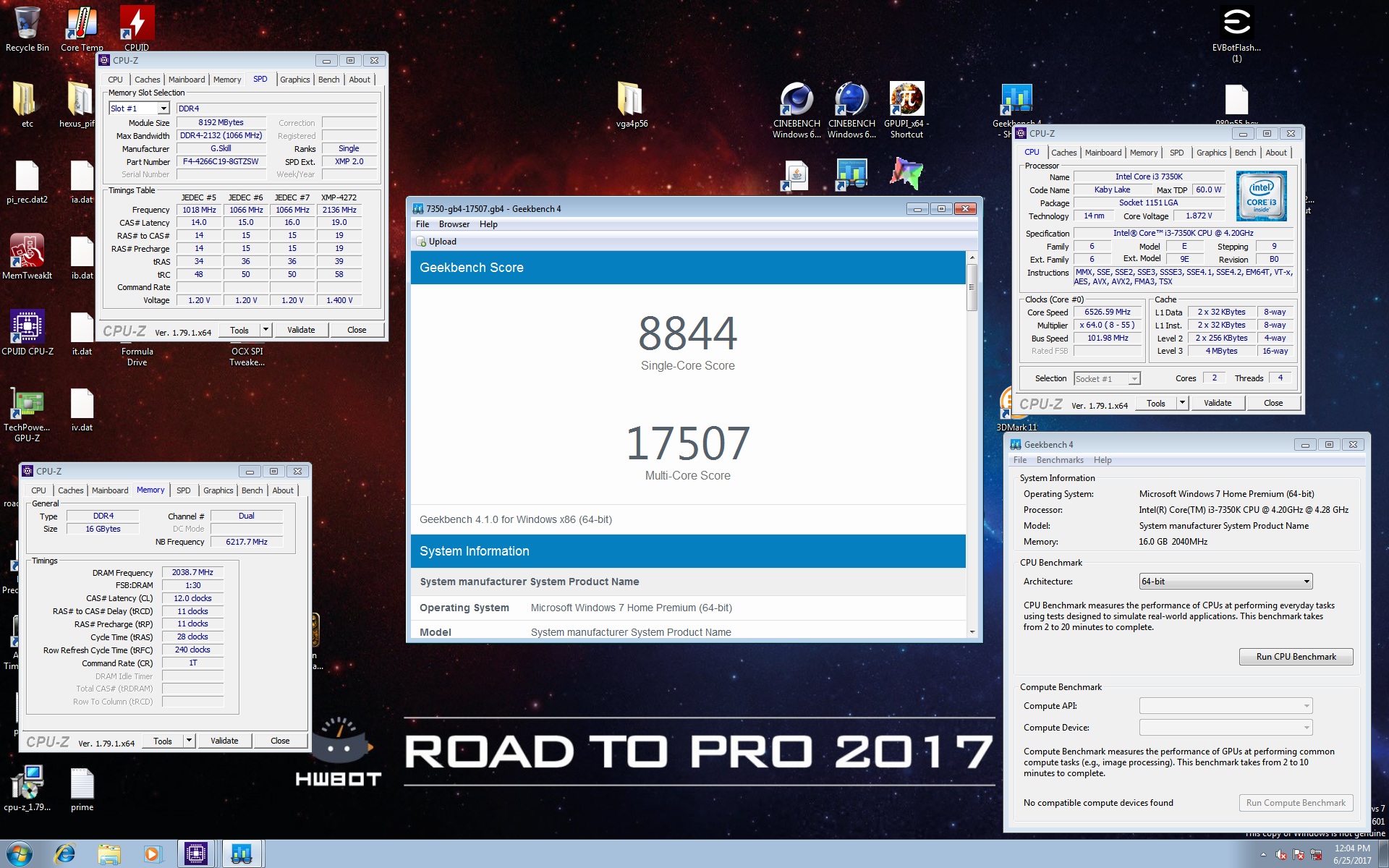Viewport: 1389px width, 868px height.
Task: Launch Core Temp from the desktop
Action: click(x=82, y=28)
